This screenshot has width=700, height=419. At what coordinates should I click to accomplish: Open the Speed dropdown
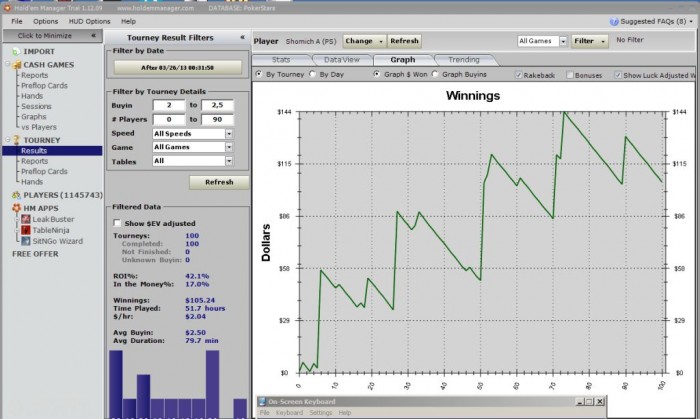pos(229,133)
